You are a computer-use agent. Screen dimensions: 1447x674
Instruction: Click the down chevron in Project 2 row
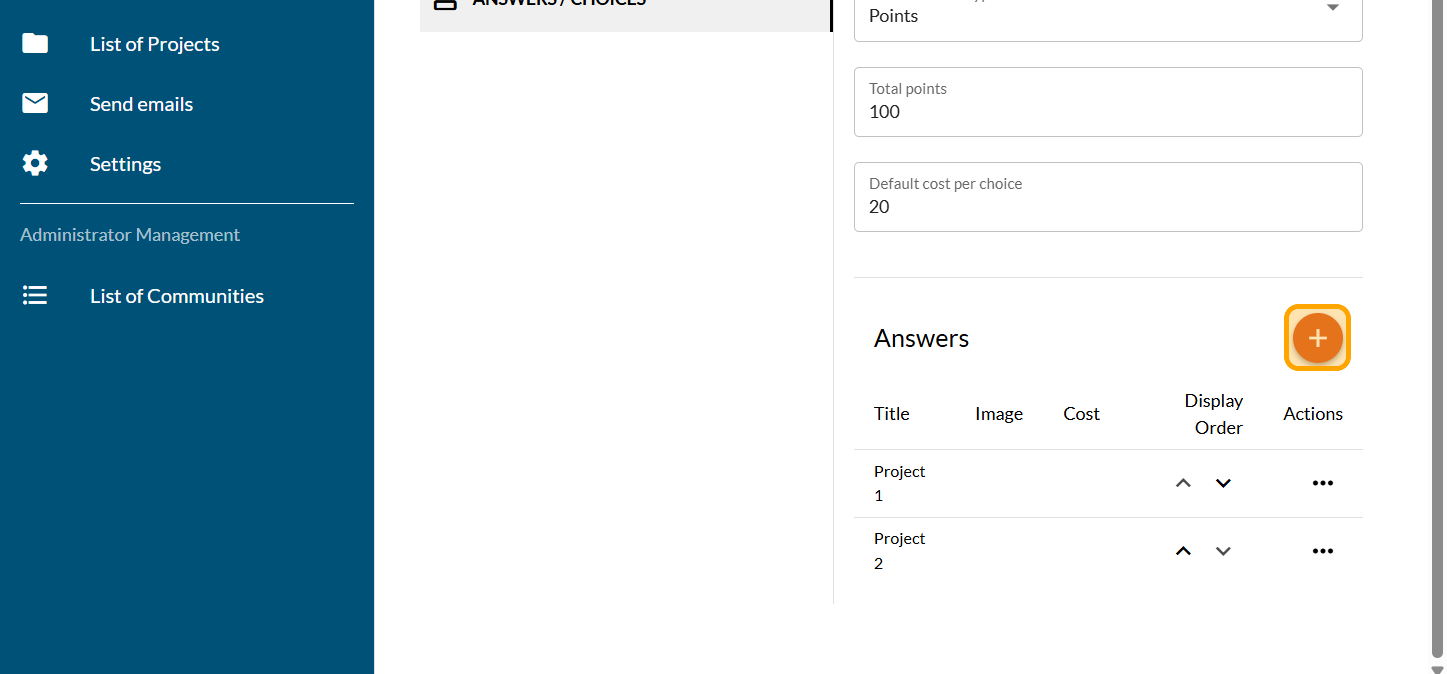click(1223, 551)
